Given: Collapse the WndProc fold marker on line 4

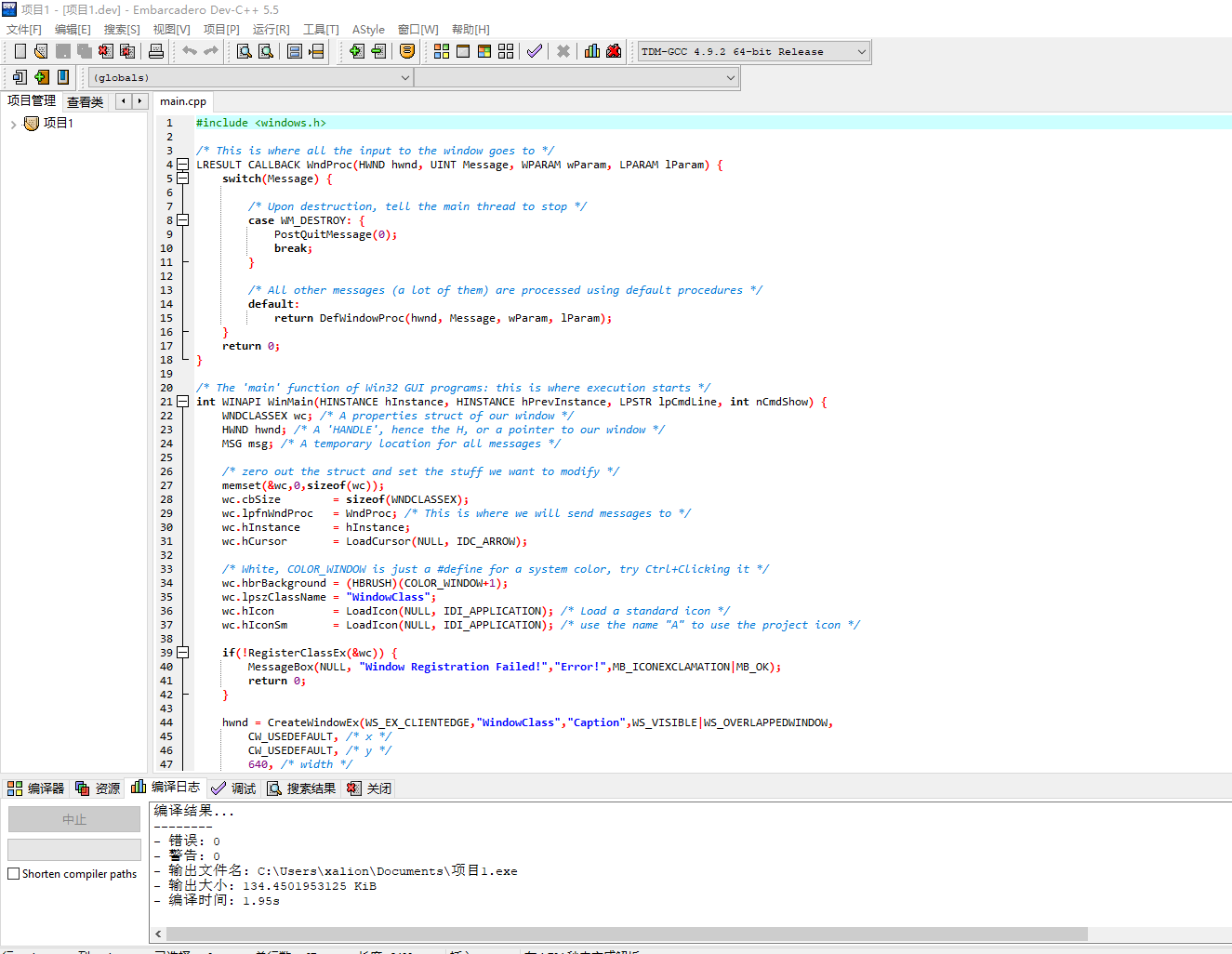Looking at the screenshot, I should [183, 165].
